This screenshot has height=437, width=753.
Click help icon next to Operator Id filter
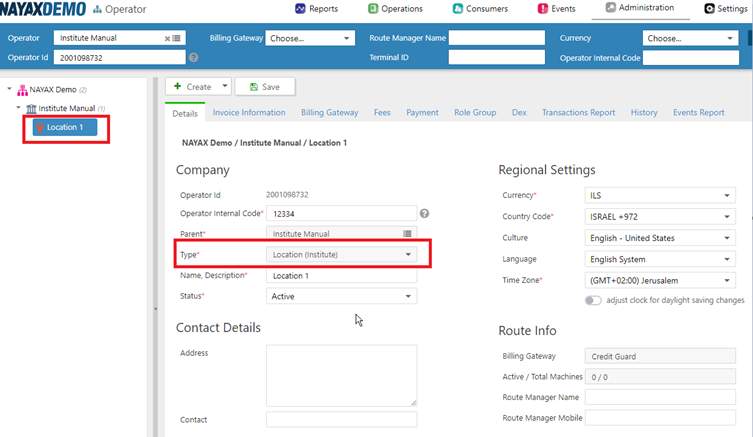pyautogui.click(x=194, y=58)
